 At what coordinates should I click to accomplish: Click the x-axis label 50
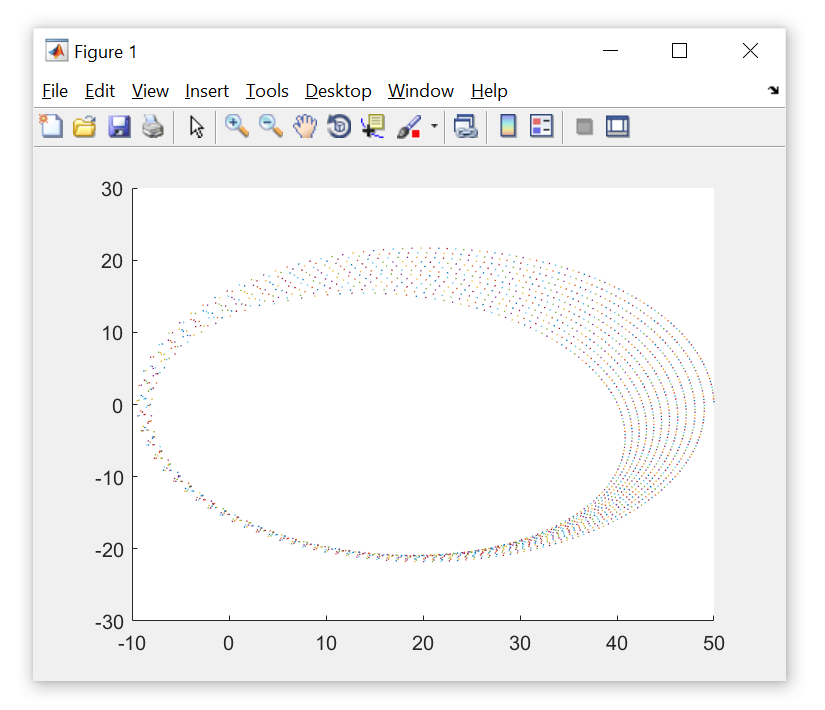click(713, 643)
